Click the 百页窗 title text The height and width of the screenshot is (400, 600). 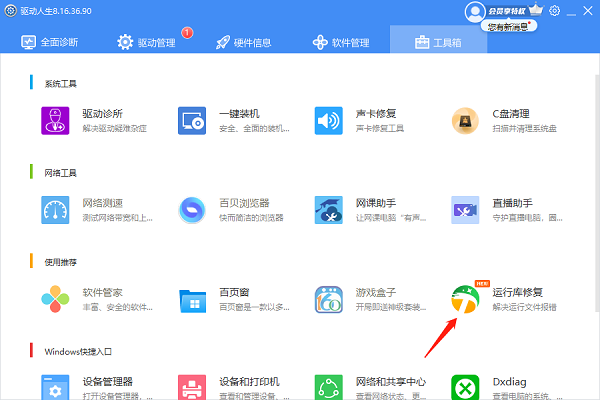[x=234, y=292]
